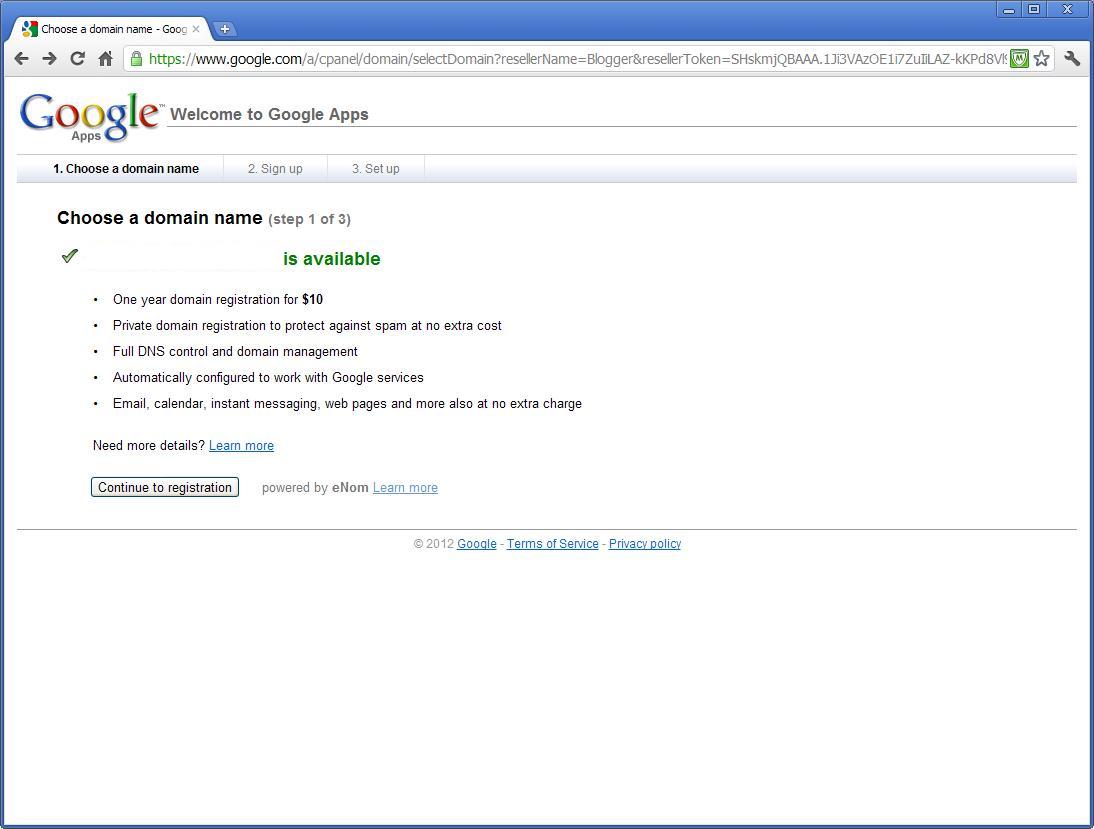Click the address bar URL
This screenshot has width=1094, height=829.
pyautogui.click(x=578, y=59)
